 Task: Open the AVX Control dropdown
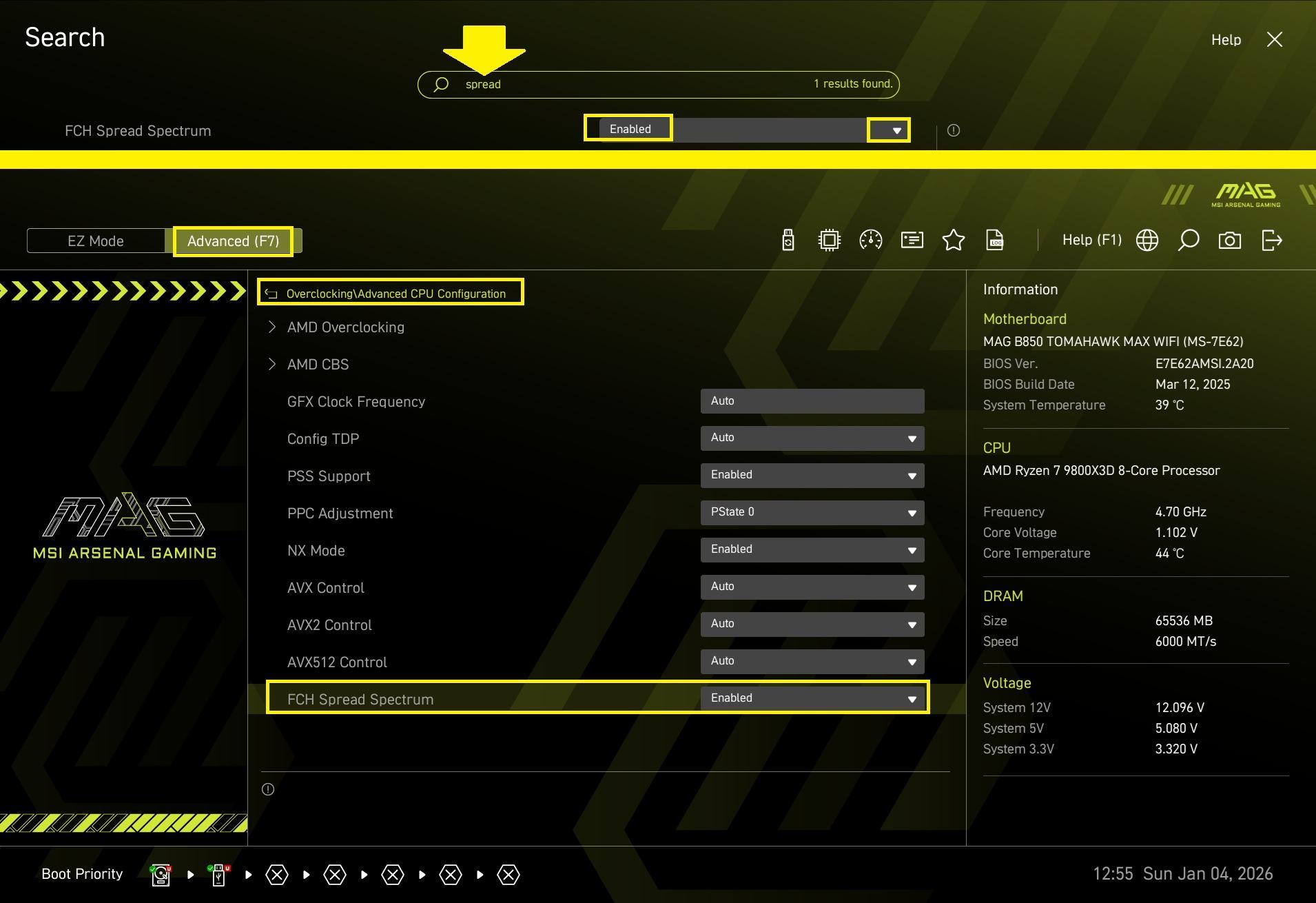(812, 587)
